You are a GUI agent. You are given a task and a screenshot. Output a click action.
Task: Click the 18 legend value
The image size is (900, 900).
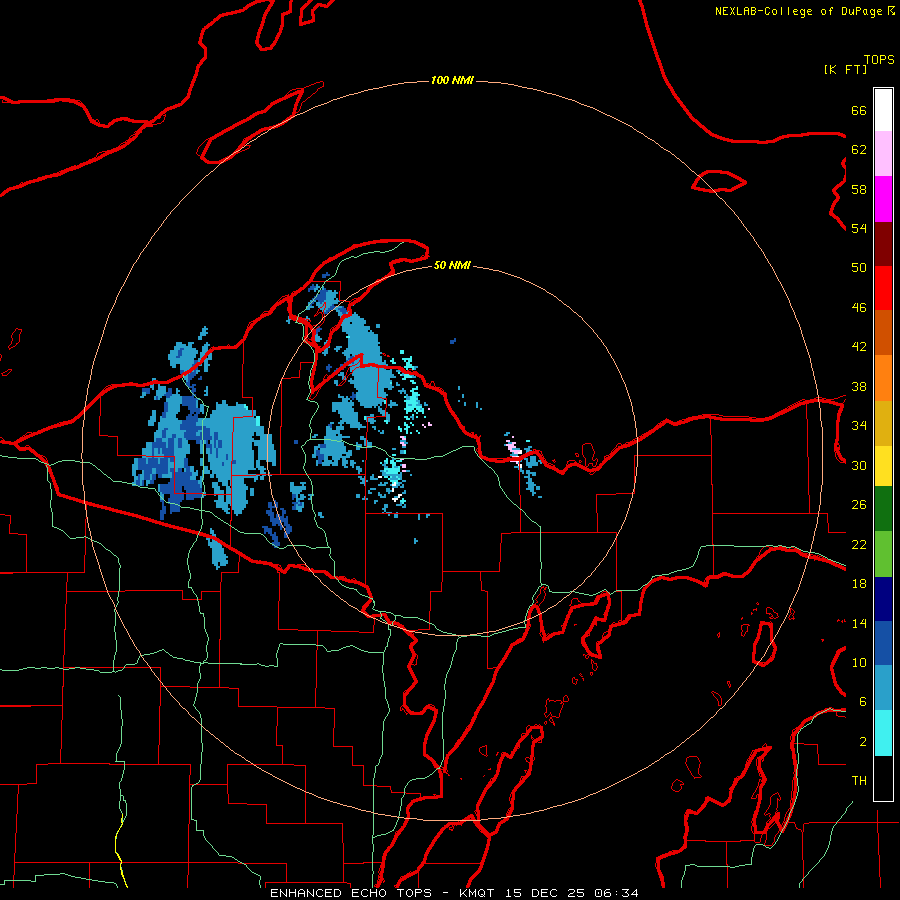[x=859, y=584]
